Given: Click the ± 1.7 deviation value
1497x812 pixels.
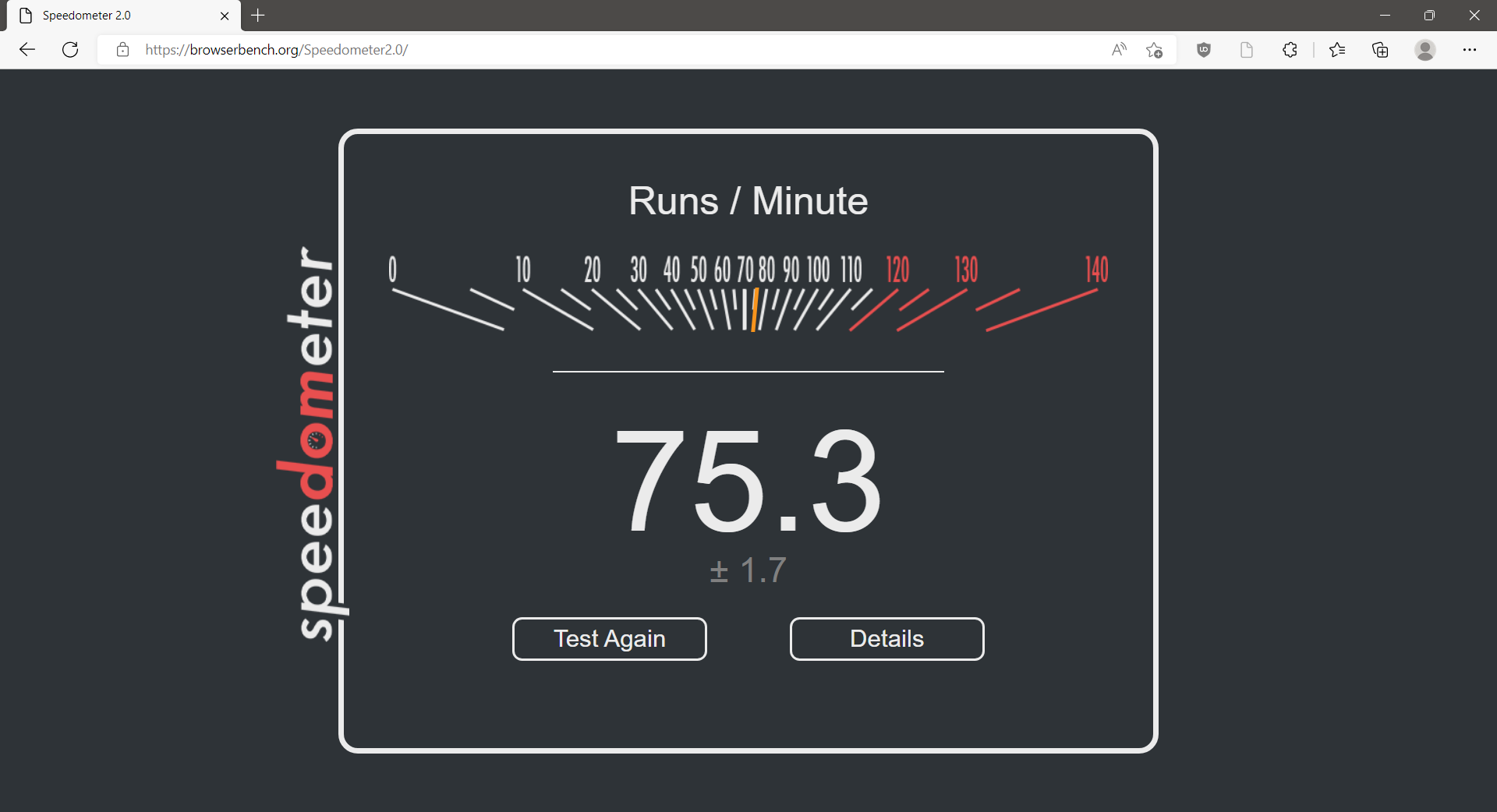Looking at the screenshot, I should tap(748, 570).
